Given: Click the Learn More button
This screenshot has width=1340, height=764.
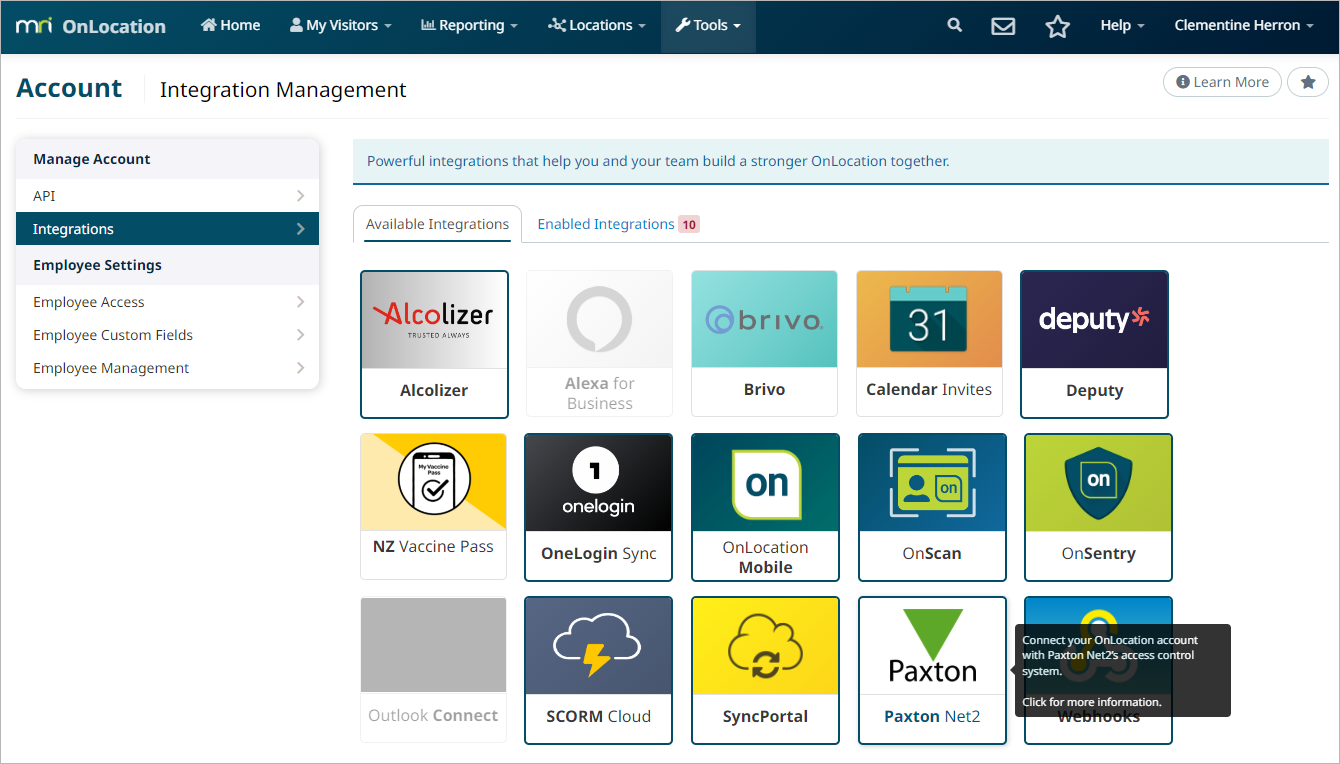Looking at the screenshot, I should click(x=1222, y=82).
